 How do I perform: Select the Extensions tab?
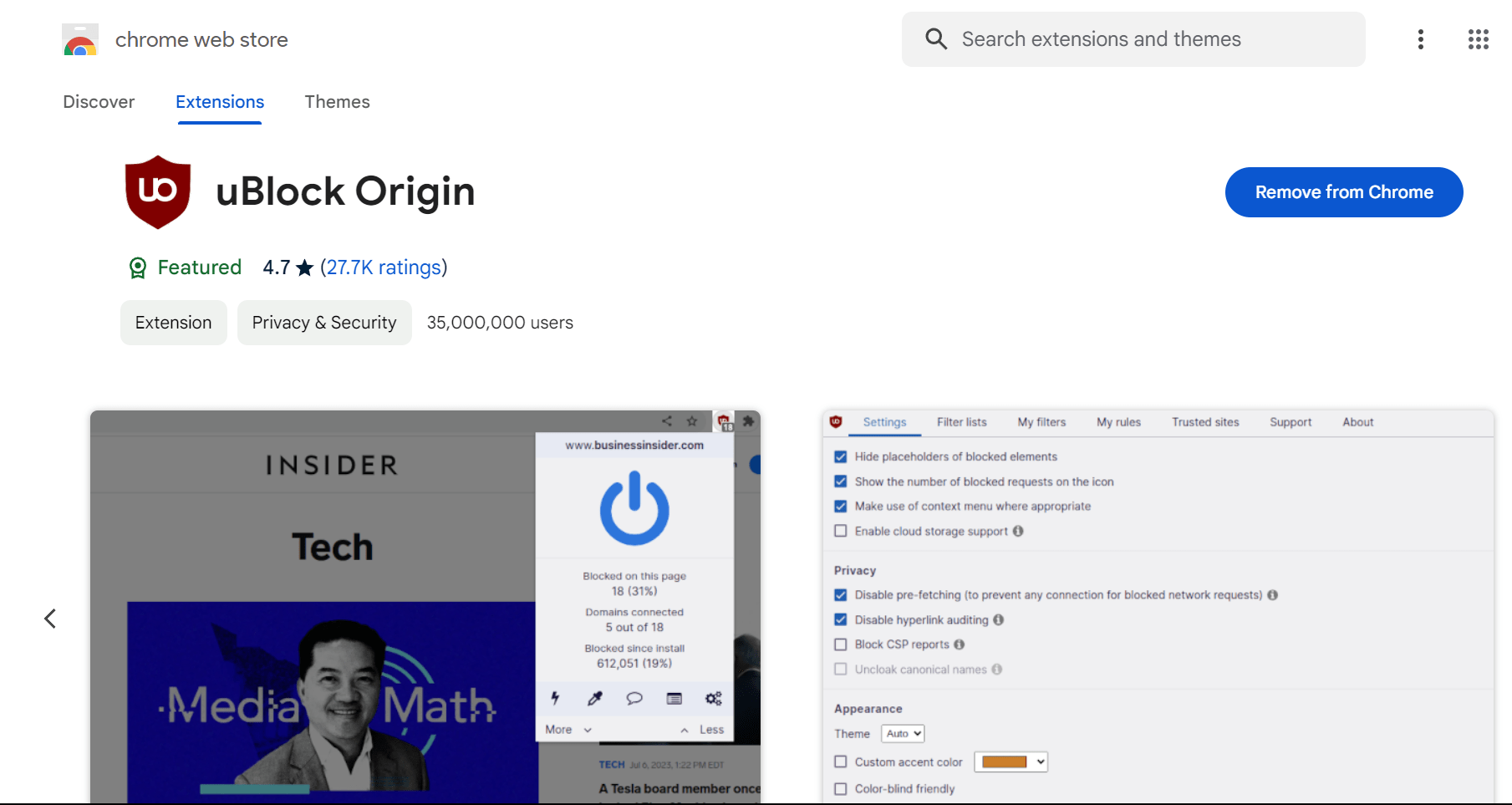[x=220, y=102]
